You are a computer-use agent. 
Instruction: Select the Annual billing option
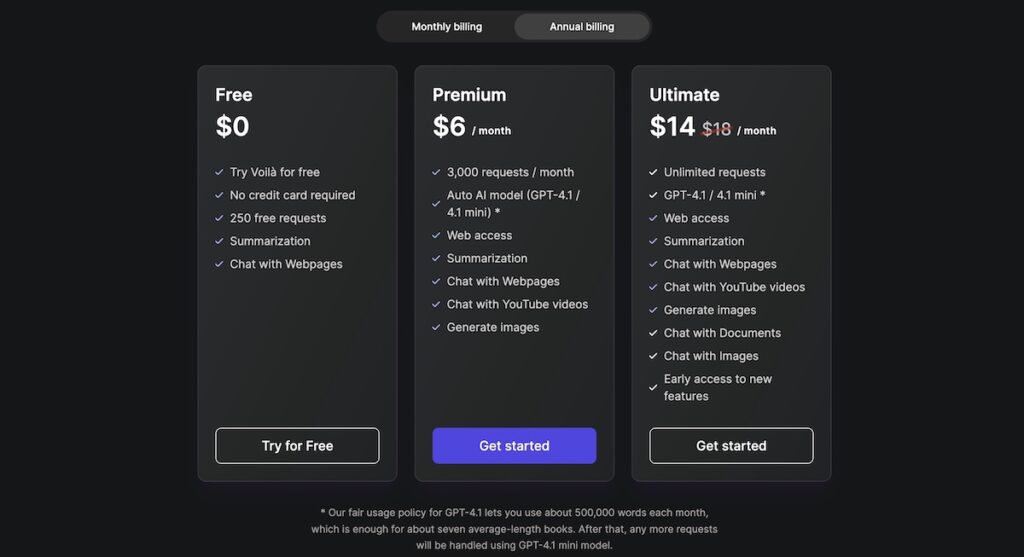coord(581,27)
